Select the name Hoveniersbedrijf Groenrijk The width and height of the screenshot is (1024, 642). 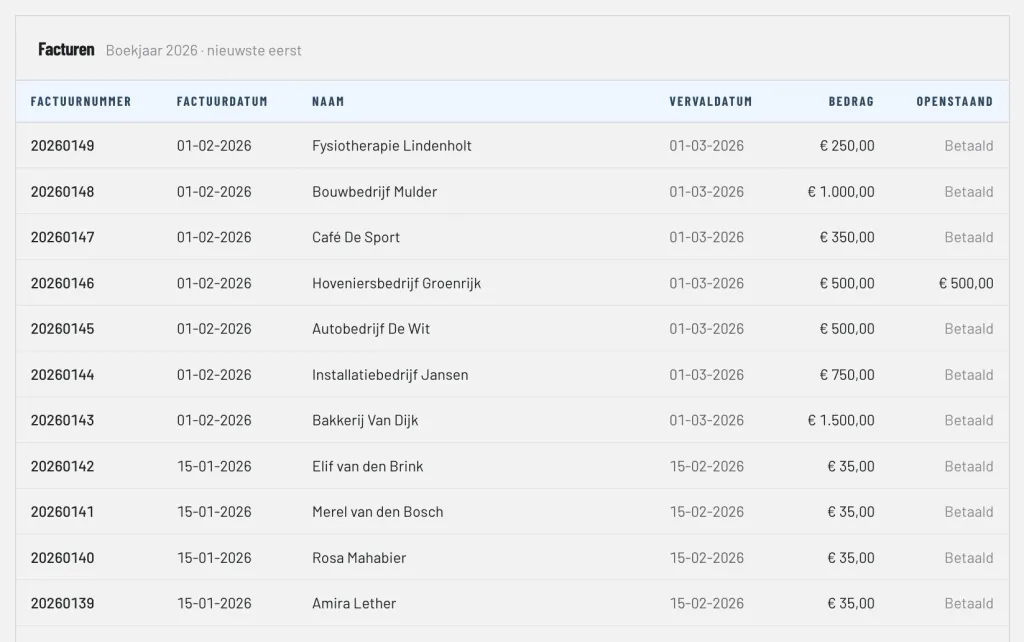396,283
